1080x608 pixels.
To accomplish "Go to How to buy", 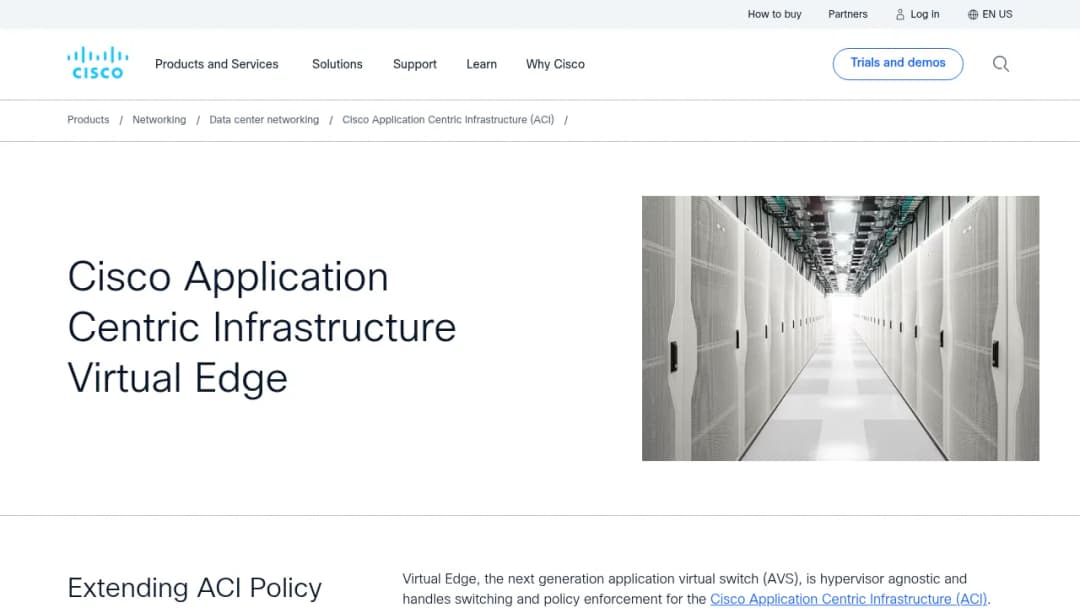I will (774, 14).
